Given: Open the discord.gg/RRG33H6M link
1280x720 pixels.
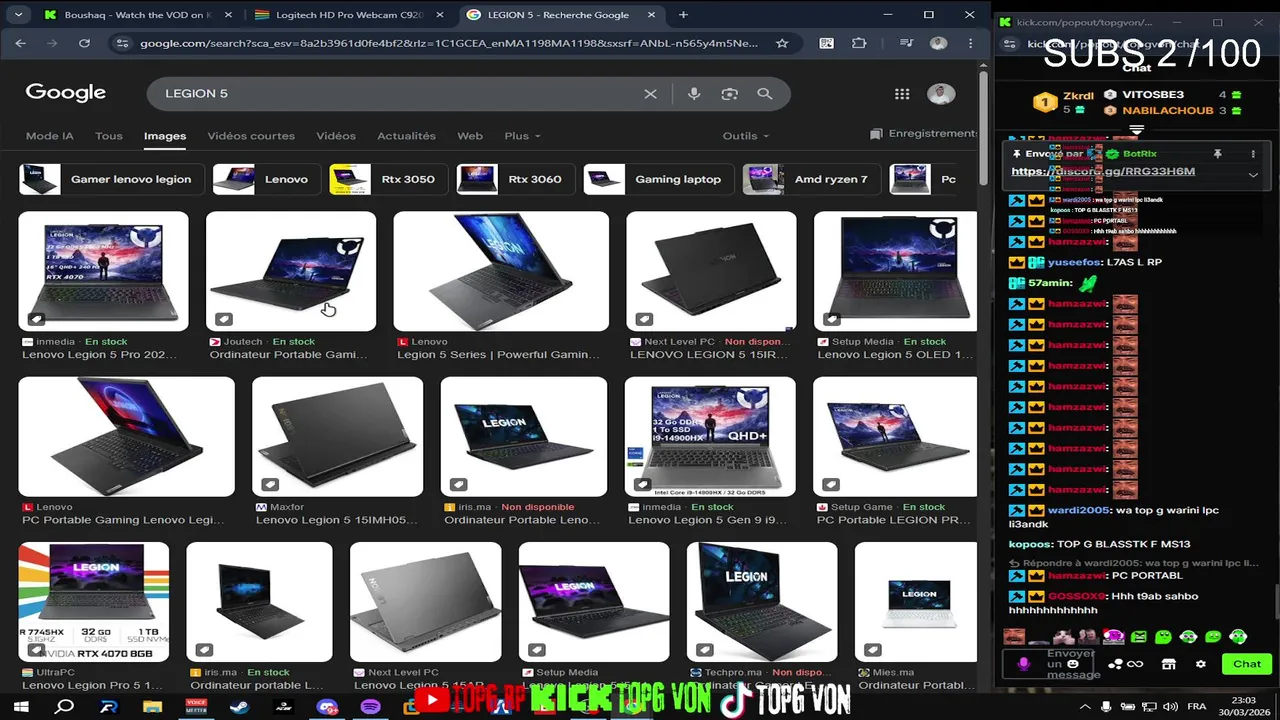Looking at the screenshot, I should tap(1103, 172).
